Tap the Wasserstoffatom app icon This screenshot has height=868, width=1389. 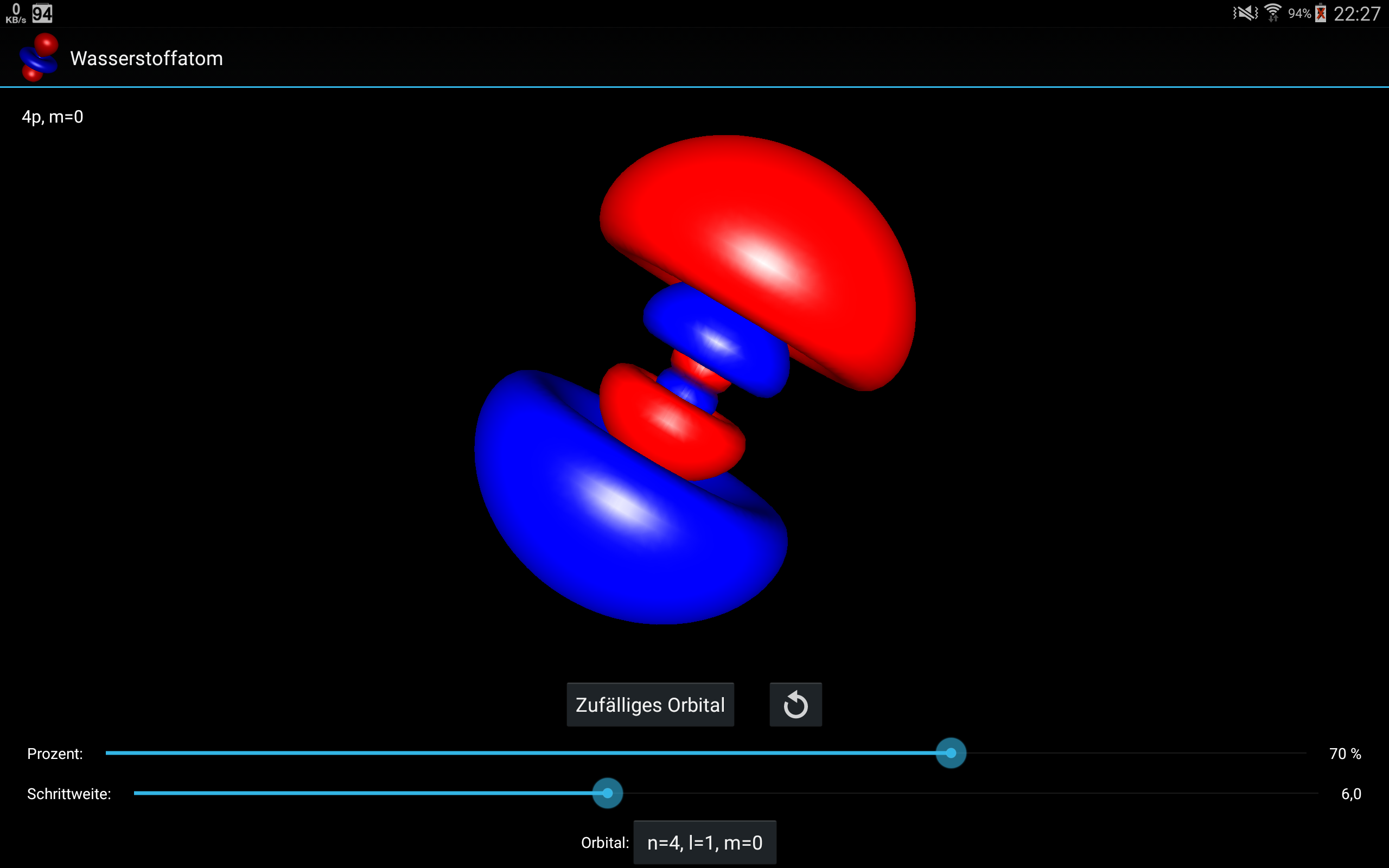point(39,58)
